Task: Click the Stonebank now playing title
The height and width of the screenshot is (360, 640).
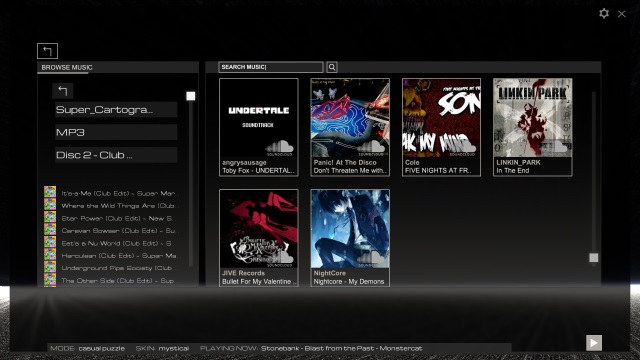Action: tap(342, 349)
